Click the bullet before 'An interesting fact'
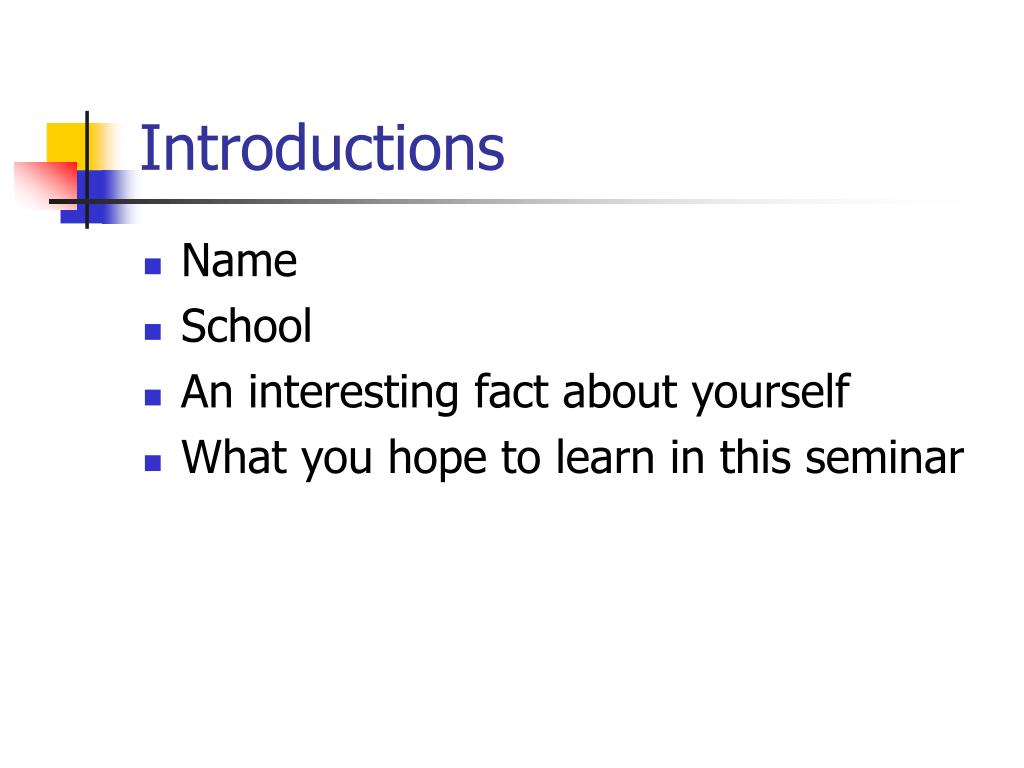Image resolution: width=1024 pixels, height=768 pixels. click(153, 397)
